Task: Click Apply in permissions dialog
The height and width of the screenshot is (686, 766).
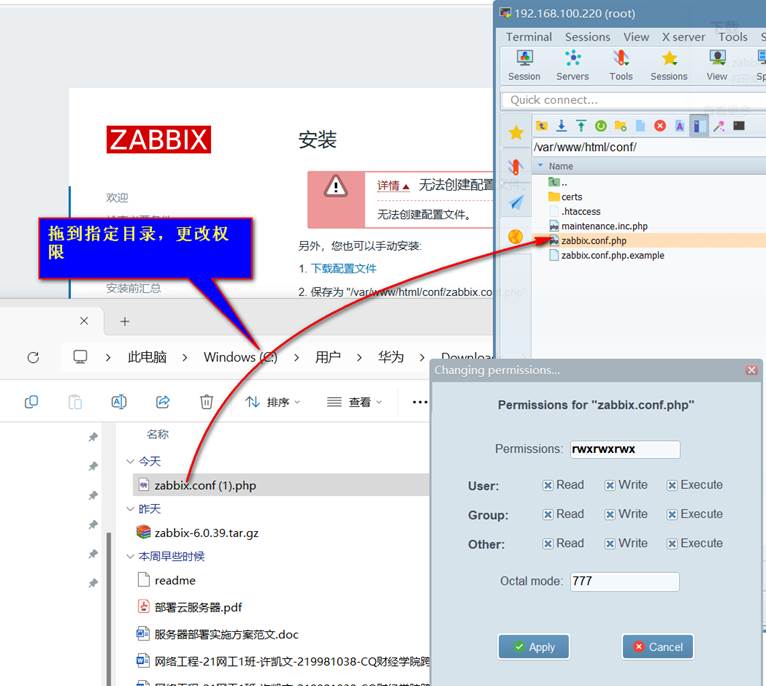Action: (x=534, y=647)
